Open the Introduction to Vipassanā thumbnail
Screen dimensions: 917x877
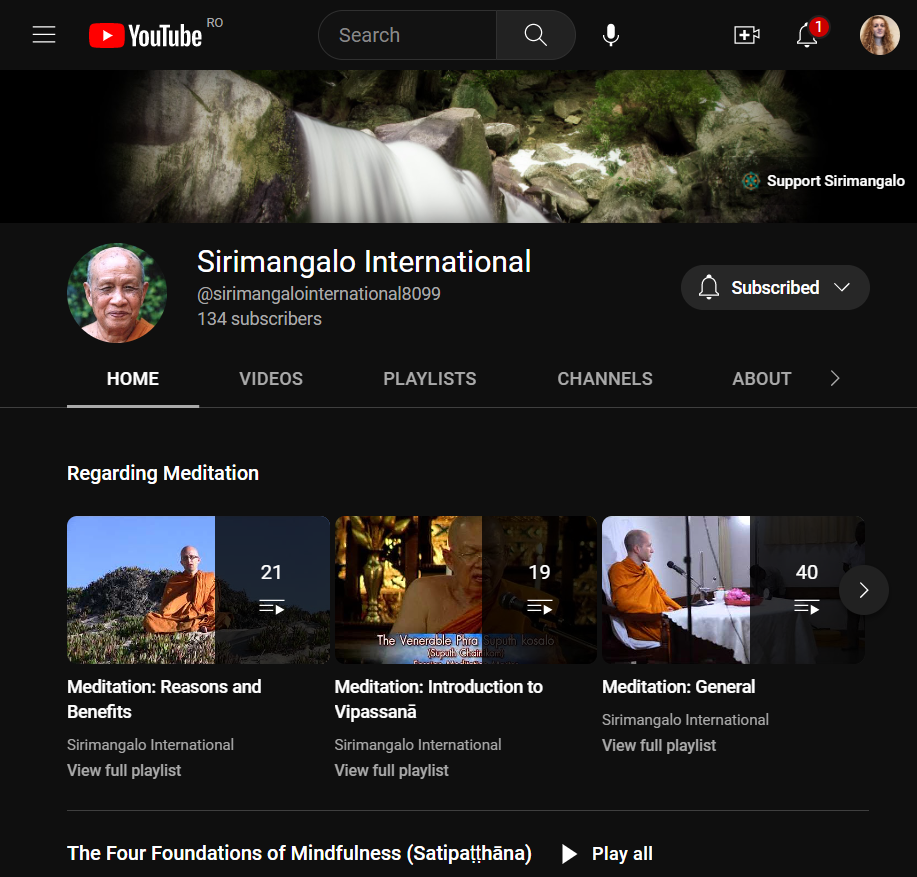coord(466,589)
